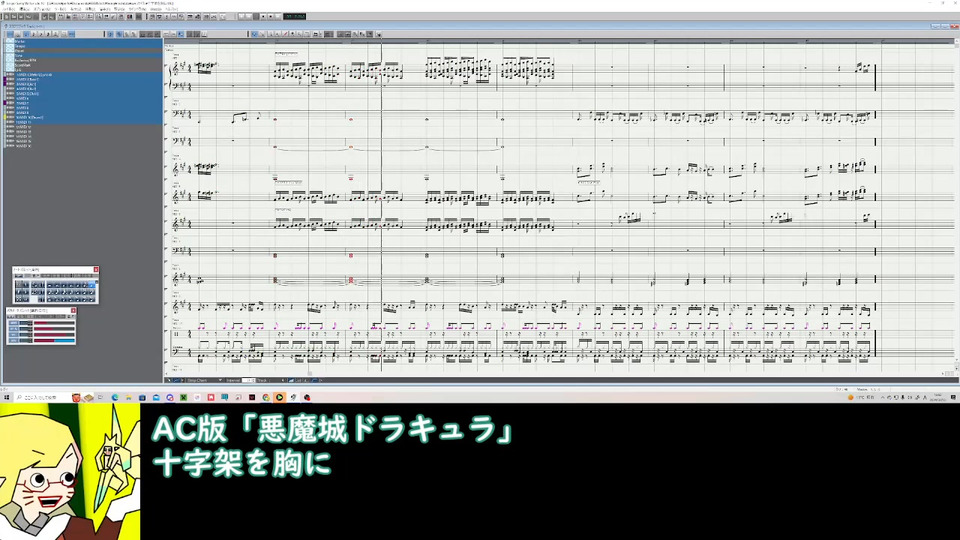Open the Windows Start menu

[x=6, y=397]
